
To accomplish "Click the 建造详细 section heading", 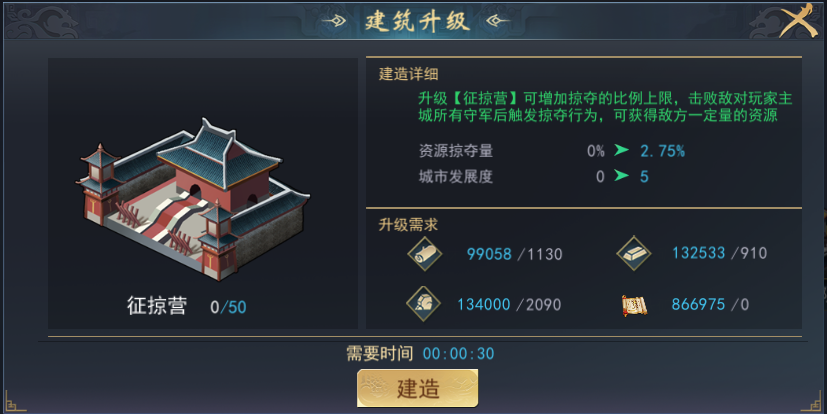I will pyautogui.click(x=408, y=74).
